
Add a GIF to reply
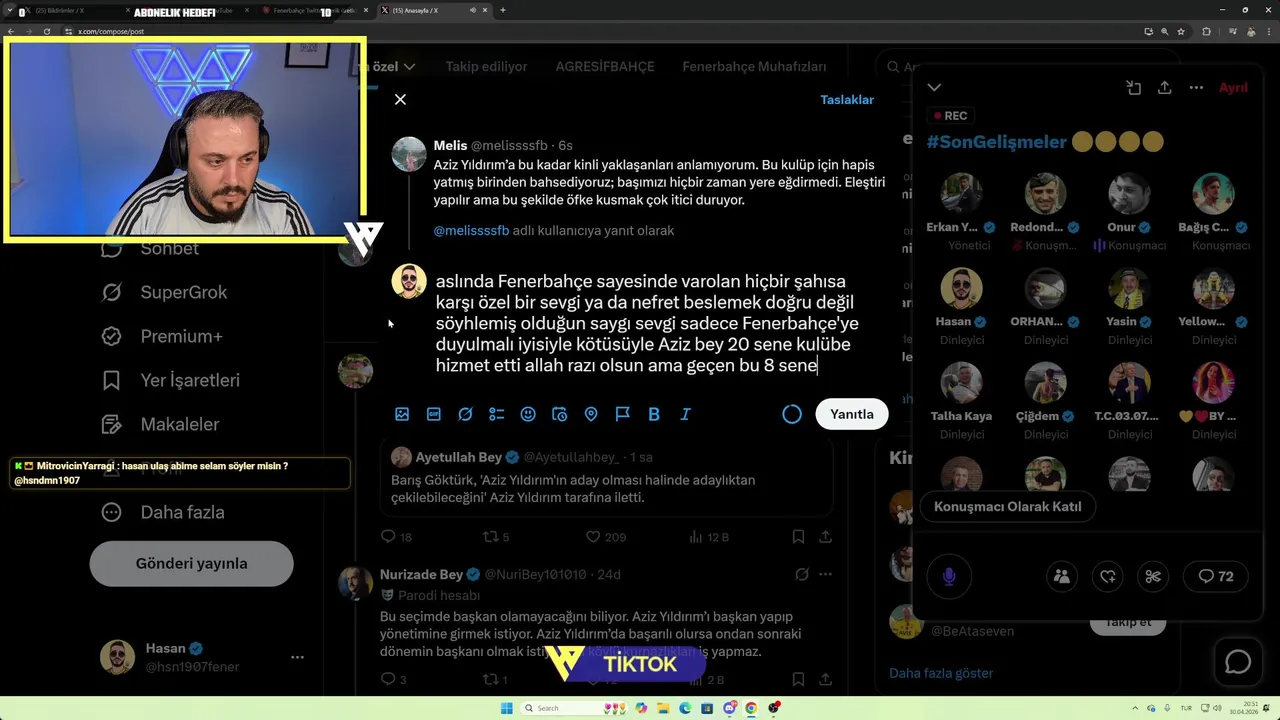tap(434, 414)
